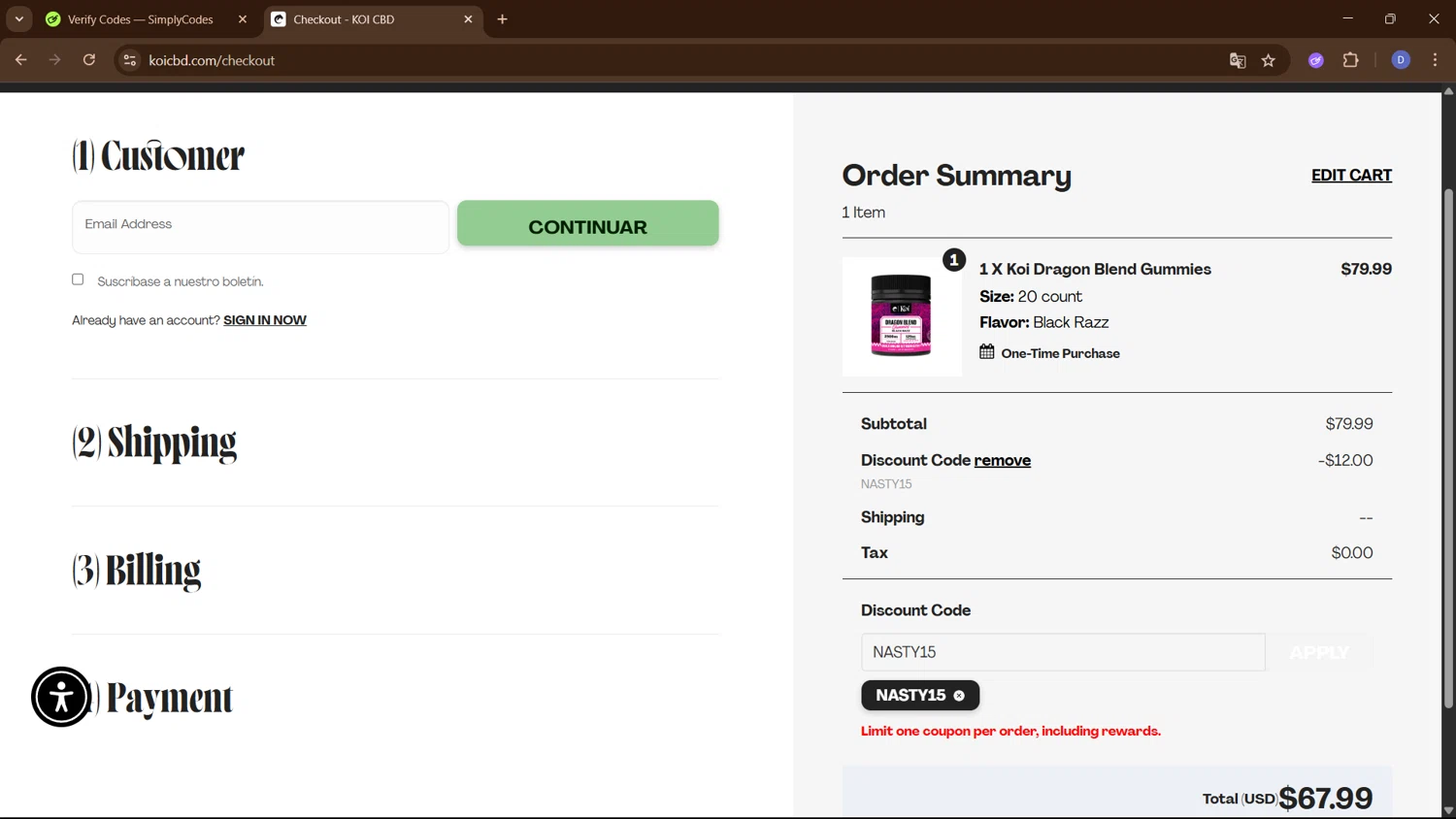Click the (1) Customer heading

[x=158, y=155]
